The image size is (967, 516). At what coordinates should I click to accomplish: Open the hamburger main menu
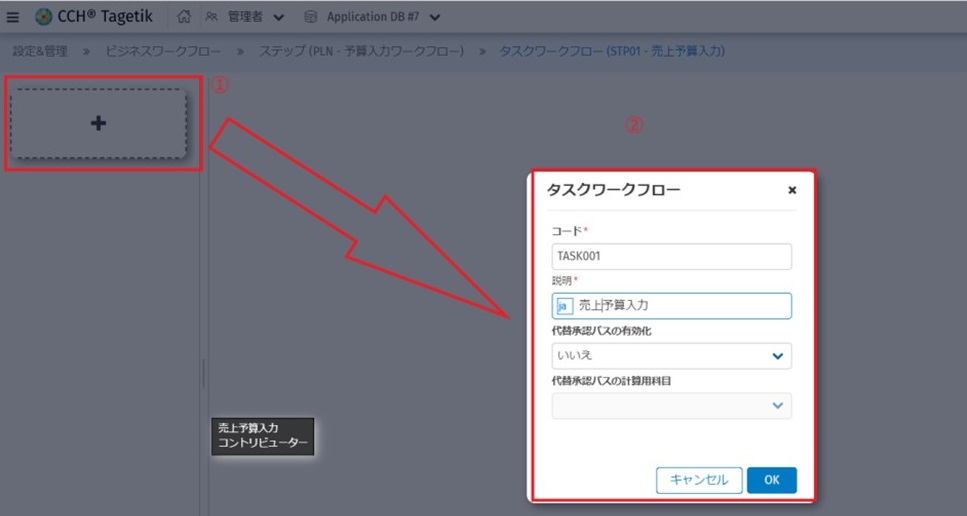13,17
